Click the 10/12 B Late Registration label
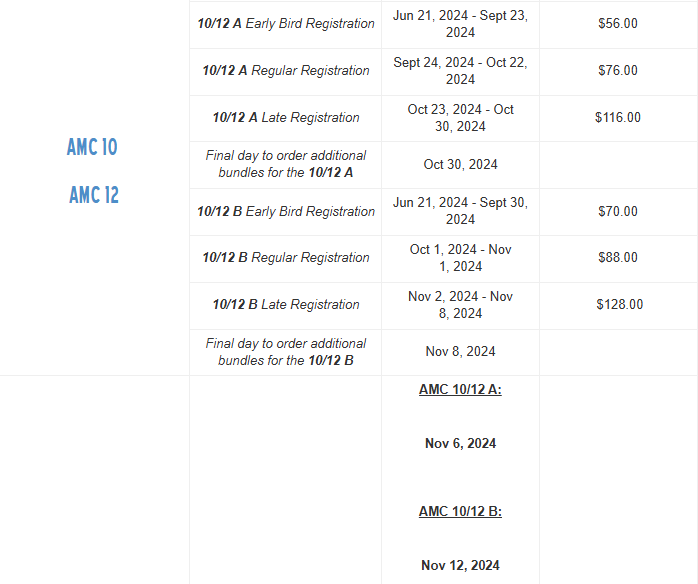Viewport: 698px width, 584px height. click(x=285, y=305)
